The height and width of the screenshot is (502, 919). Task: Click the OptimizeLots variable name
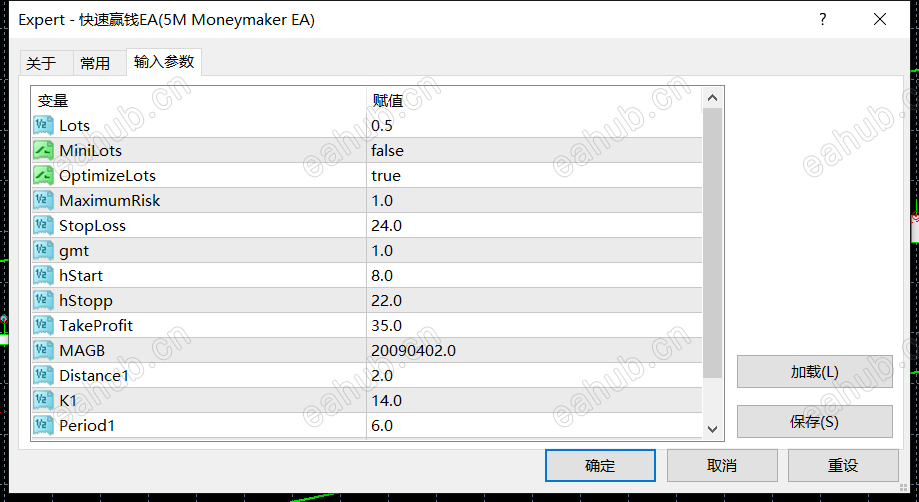coord(107,176)
